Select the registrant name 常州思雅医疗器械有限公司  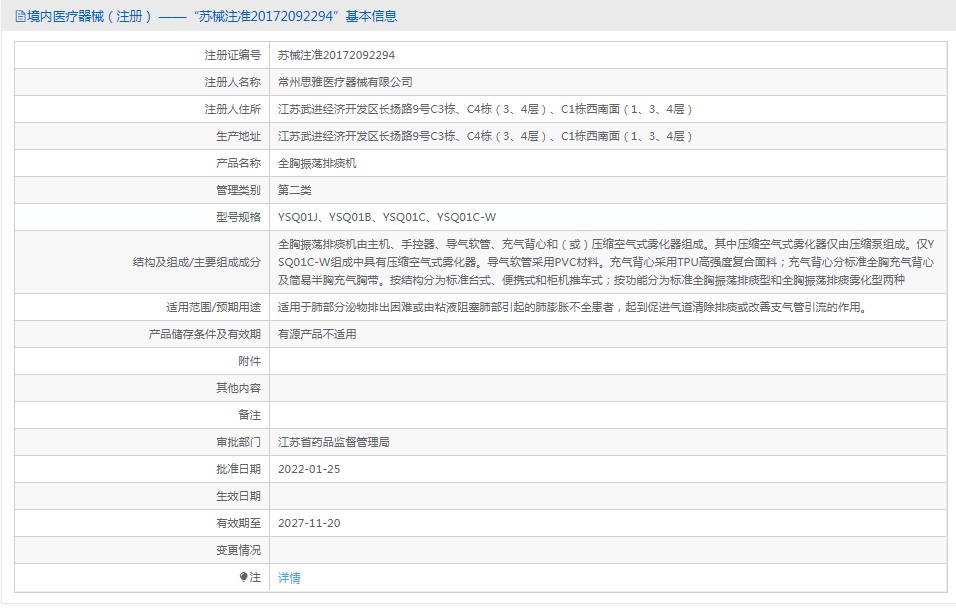[345, 82]
